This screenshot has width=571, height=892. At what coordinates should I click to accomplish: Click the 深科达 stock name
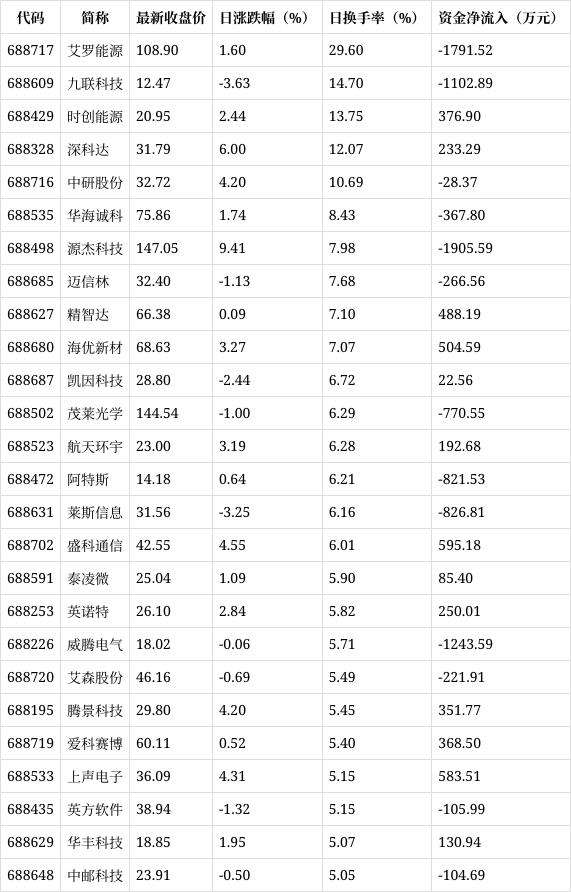(x=88, y=149)
